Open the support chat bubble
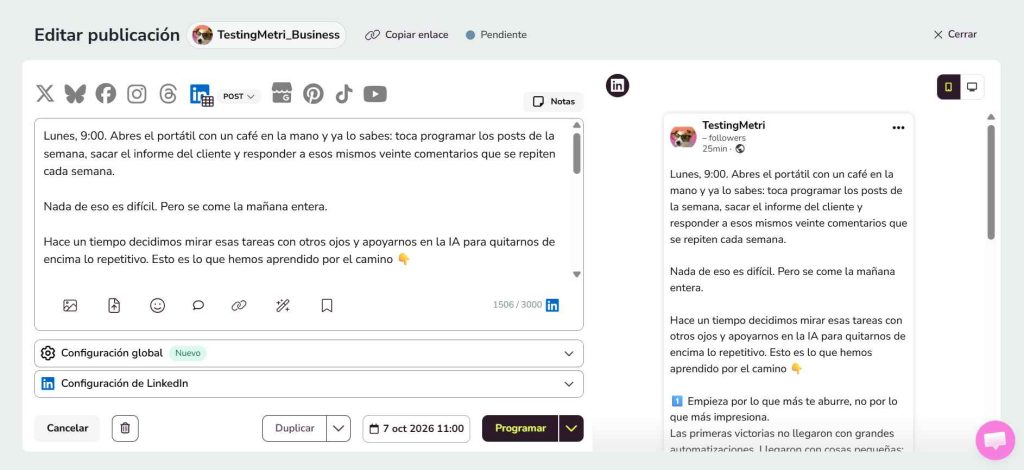Screen dimensions: 1024x470 (995, 440)
